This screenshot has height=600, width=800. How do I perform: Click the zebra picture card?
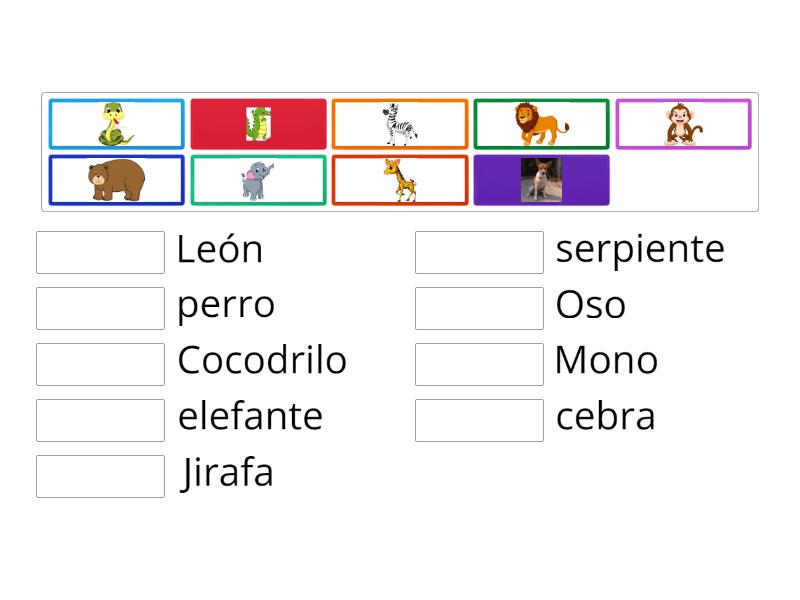coord(399,123)
